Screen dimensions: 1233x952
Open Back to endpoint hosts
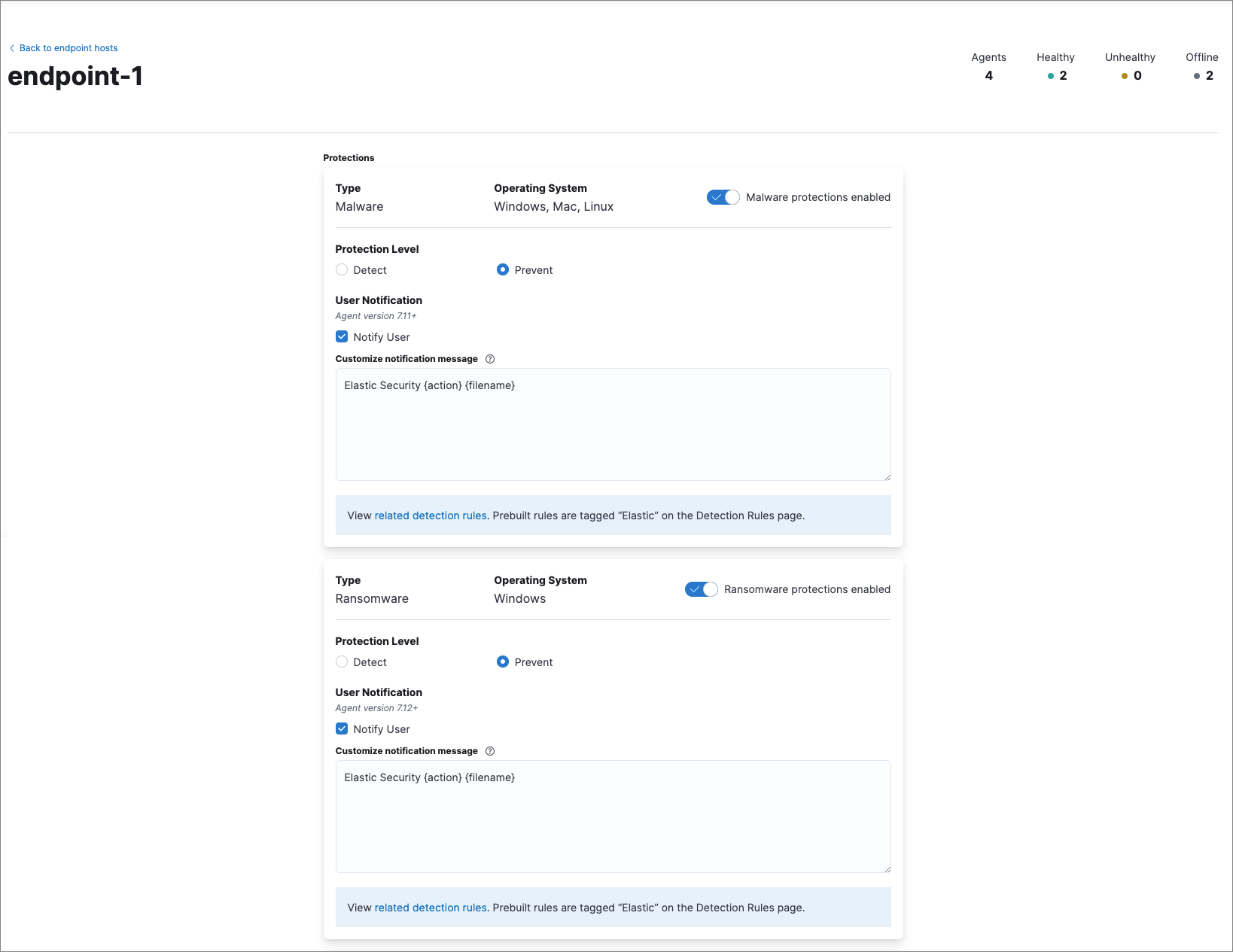tap(68, 47)
